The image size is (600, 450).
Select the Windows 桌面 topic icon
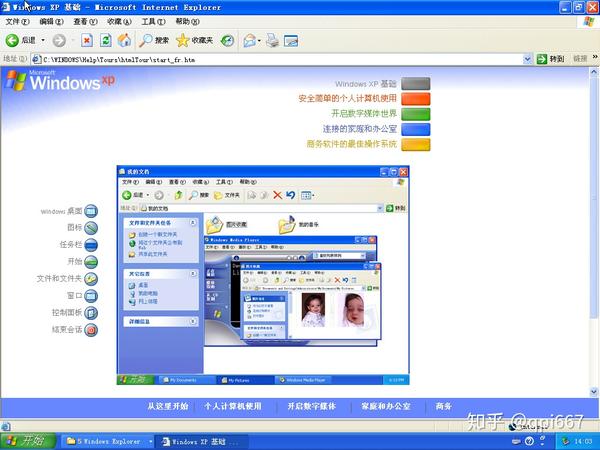(x=91, y=211)
